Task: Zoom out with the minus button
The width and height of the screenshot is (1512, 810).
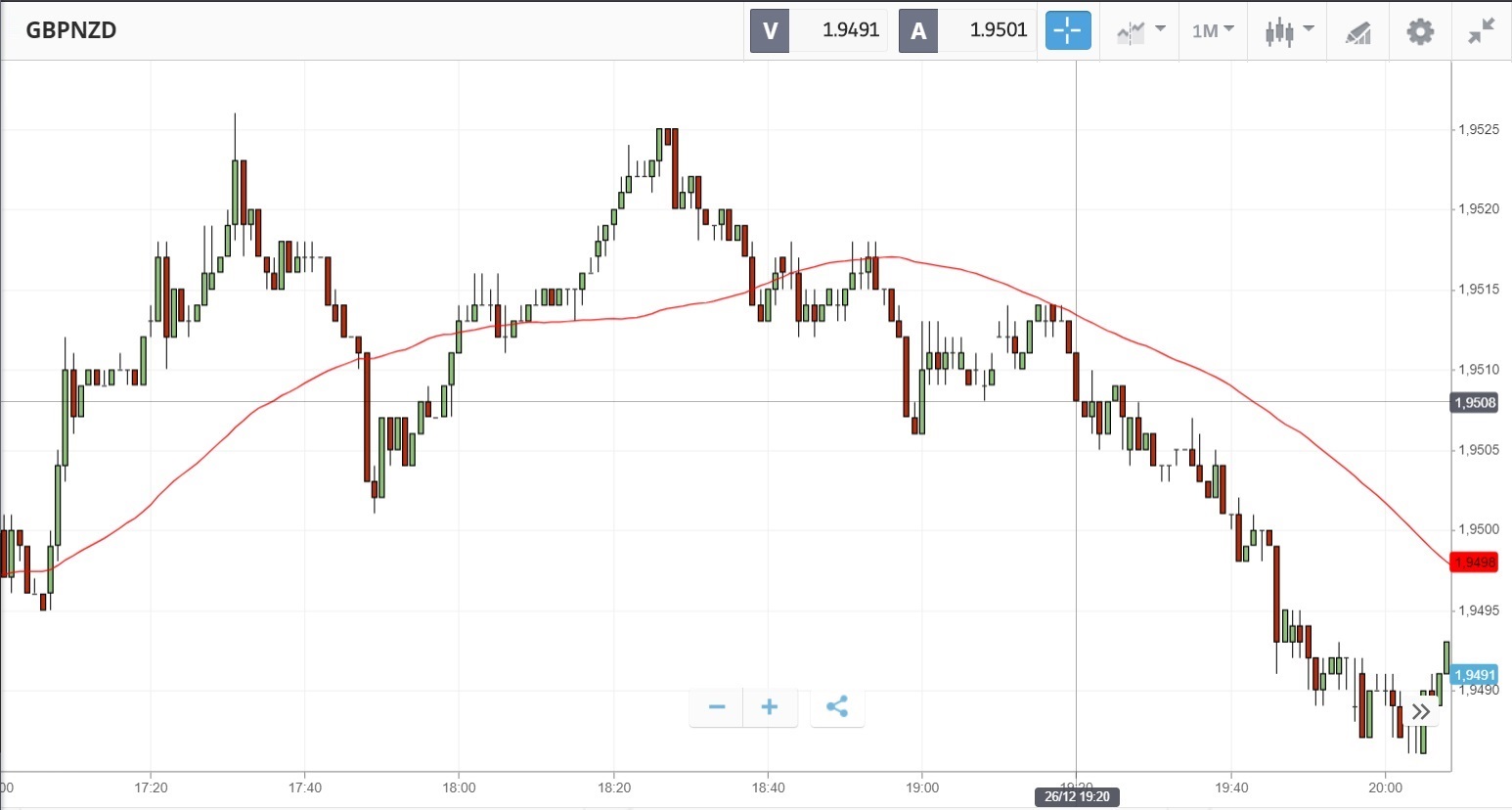Action: pyautogui.click(x=717, y=707)
